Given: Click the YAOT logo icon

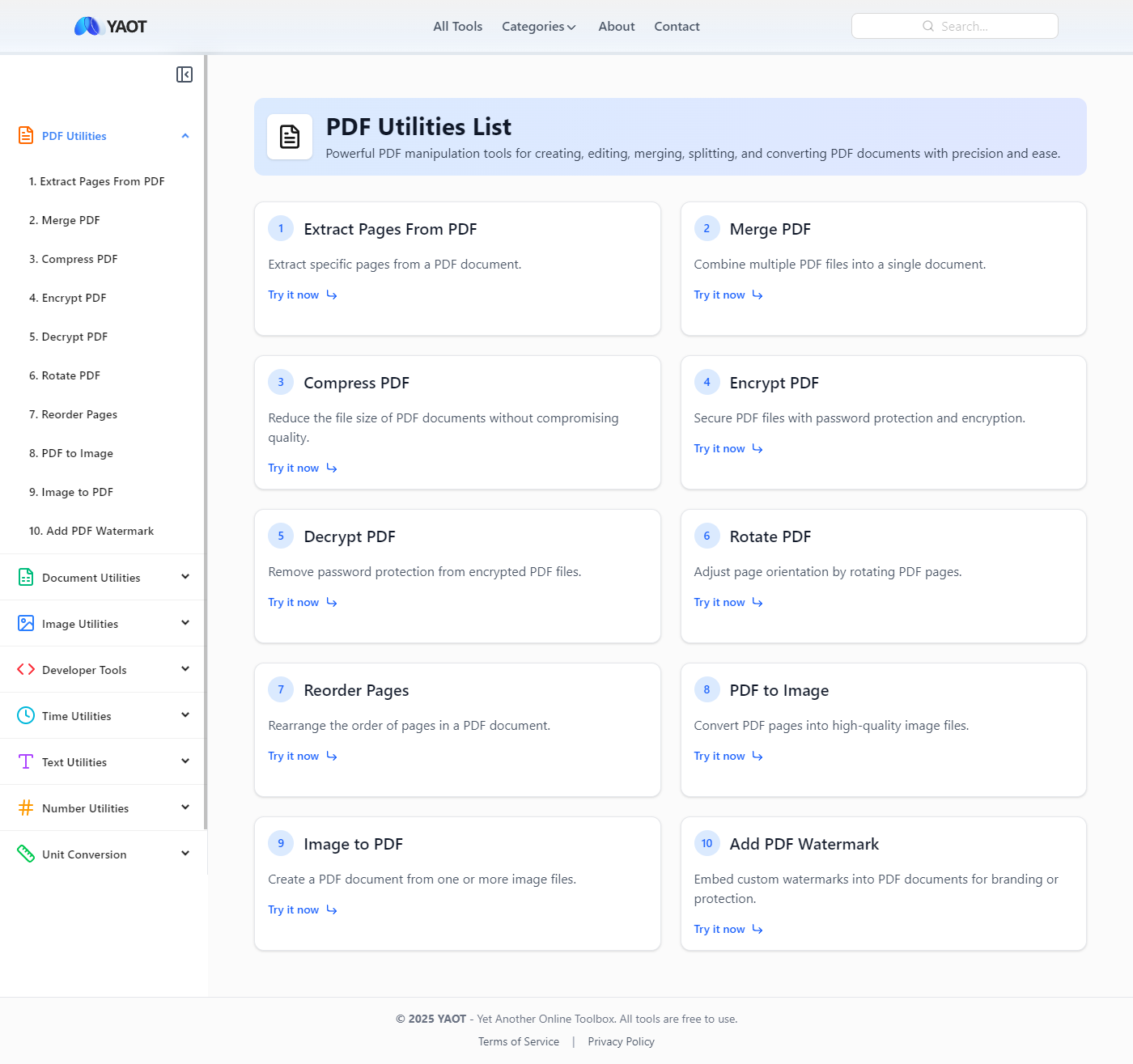Looking at the screenshot, I should pos(87,27).
